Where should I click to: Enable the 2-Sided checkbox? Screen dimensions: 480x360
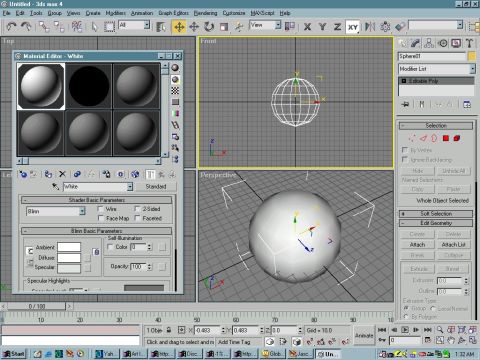click(x=137, y=209)
